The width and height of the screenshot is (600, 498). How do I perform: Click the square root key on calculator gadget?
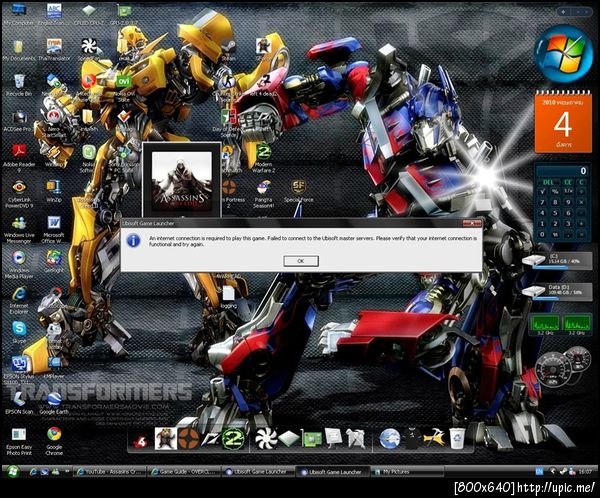coord(542,191)
